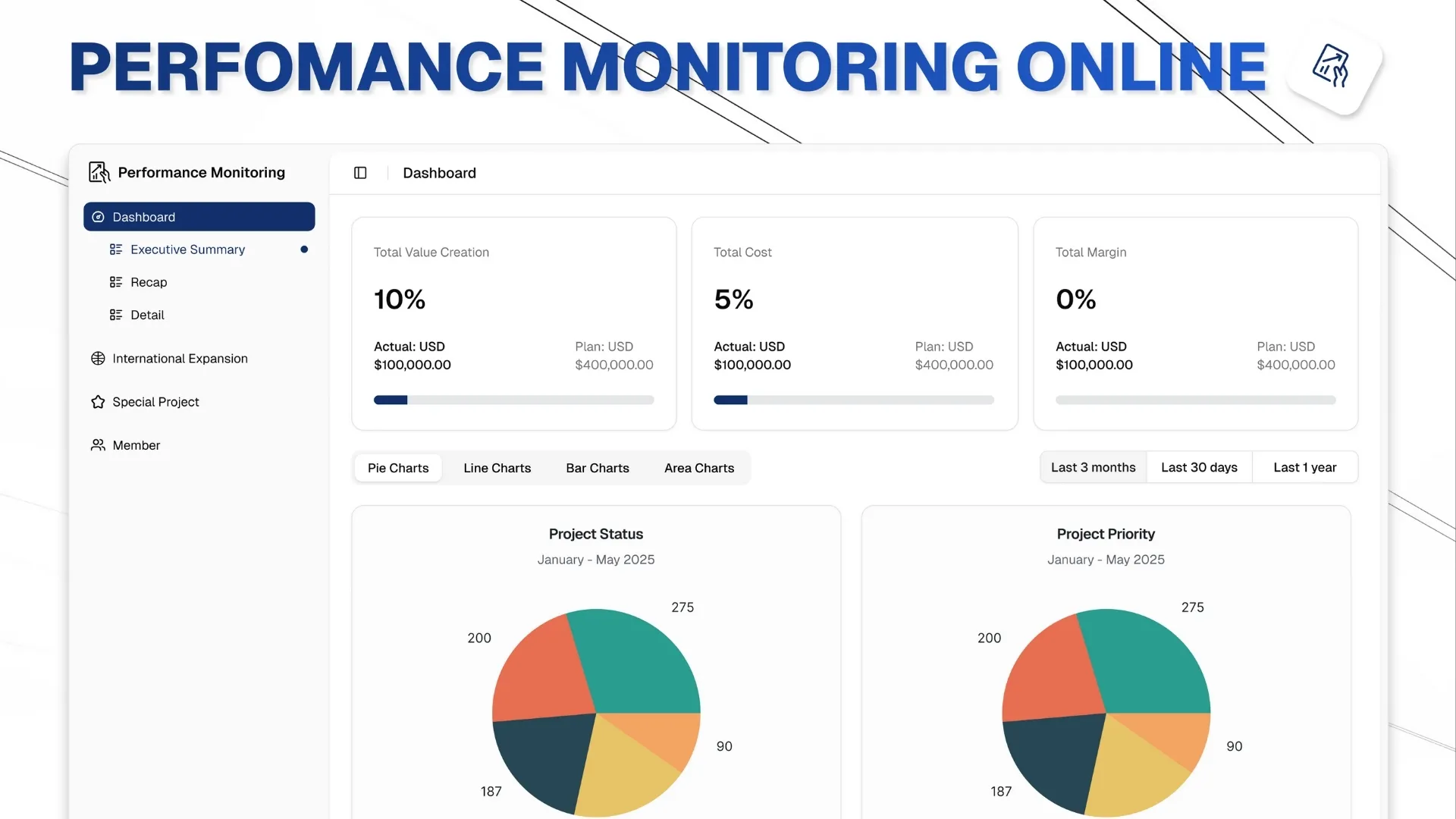1456x819 pixels.
Task: Open the Executive Summary page
Action: click(187, 249)
